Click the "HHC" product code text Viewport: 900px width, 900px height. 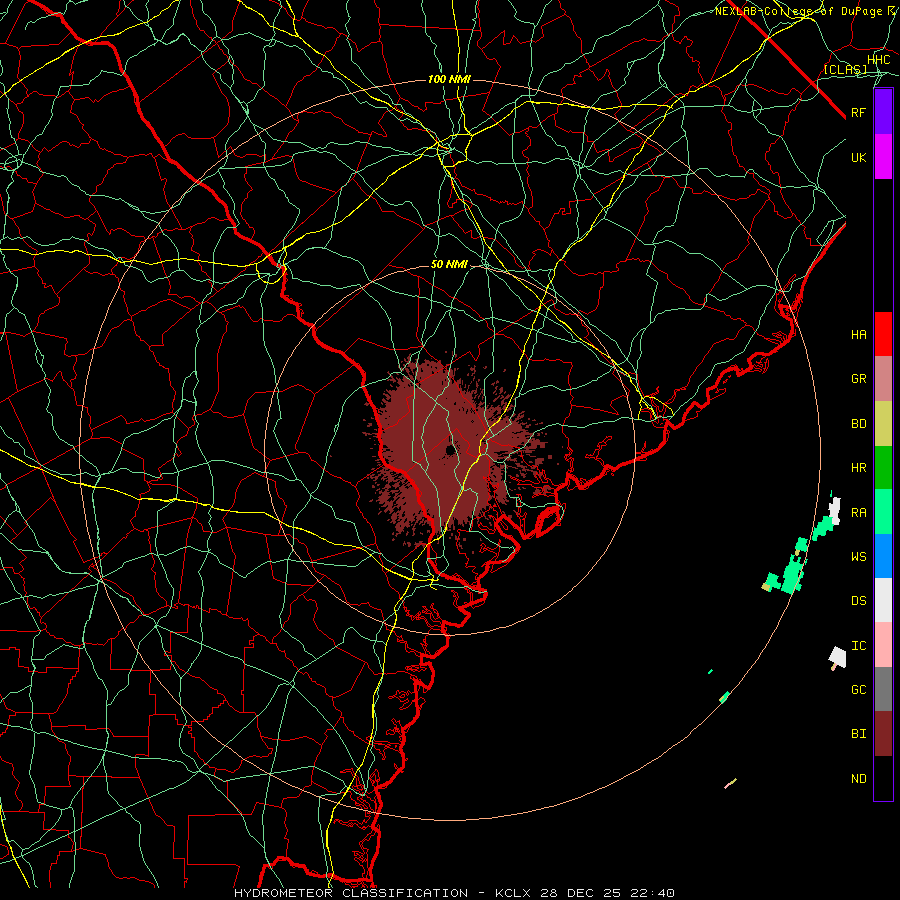coord(878,60)
